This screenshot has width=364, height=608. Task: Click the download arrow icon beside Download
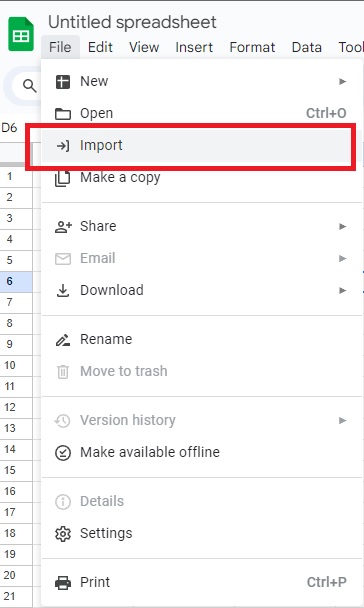(63, 290)
